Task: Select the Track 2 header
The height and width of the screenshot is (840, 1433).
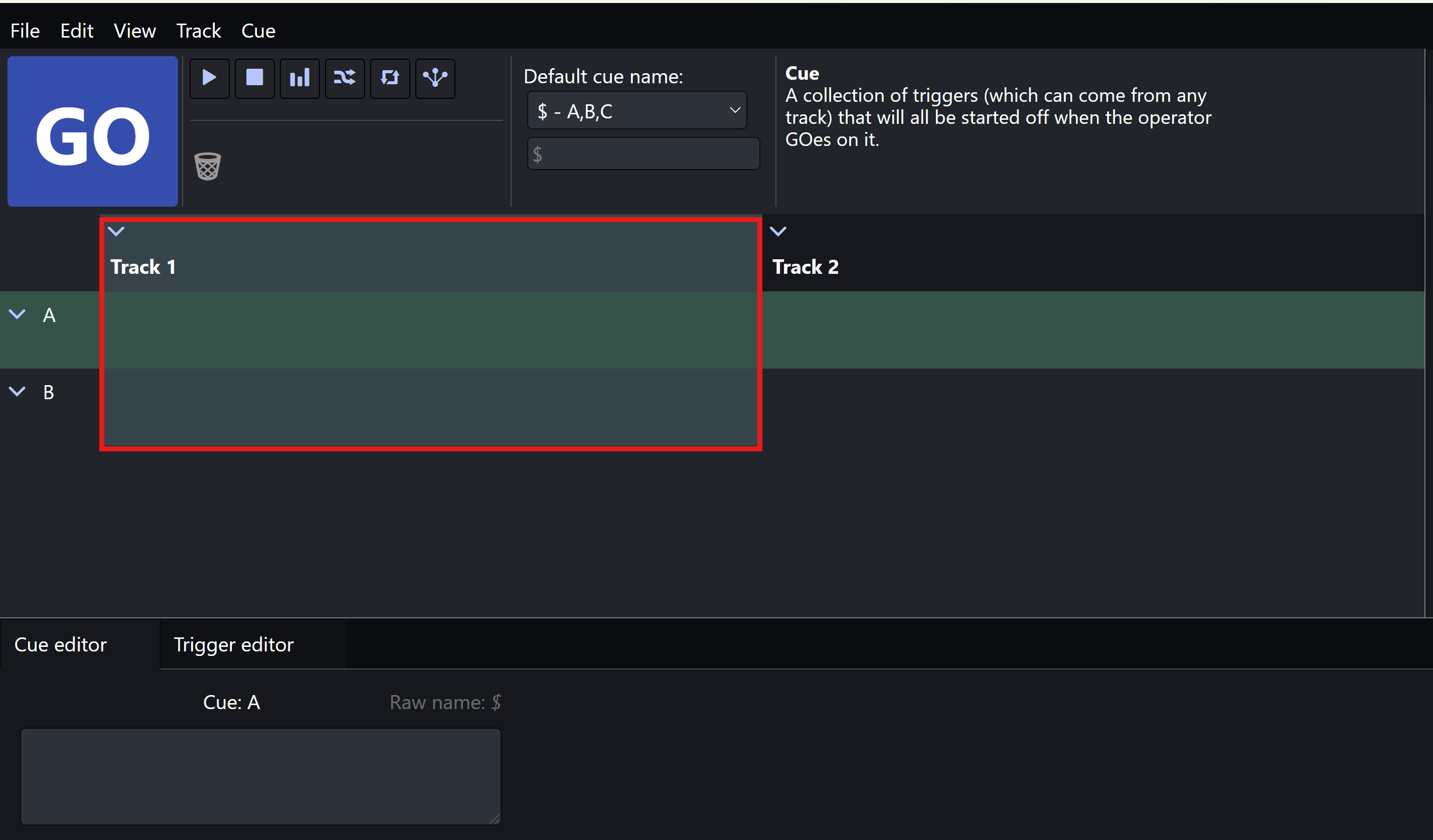Action: [1093, 254]
